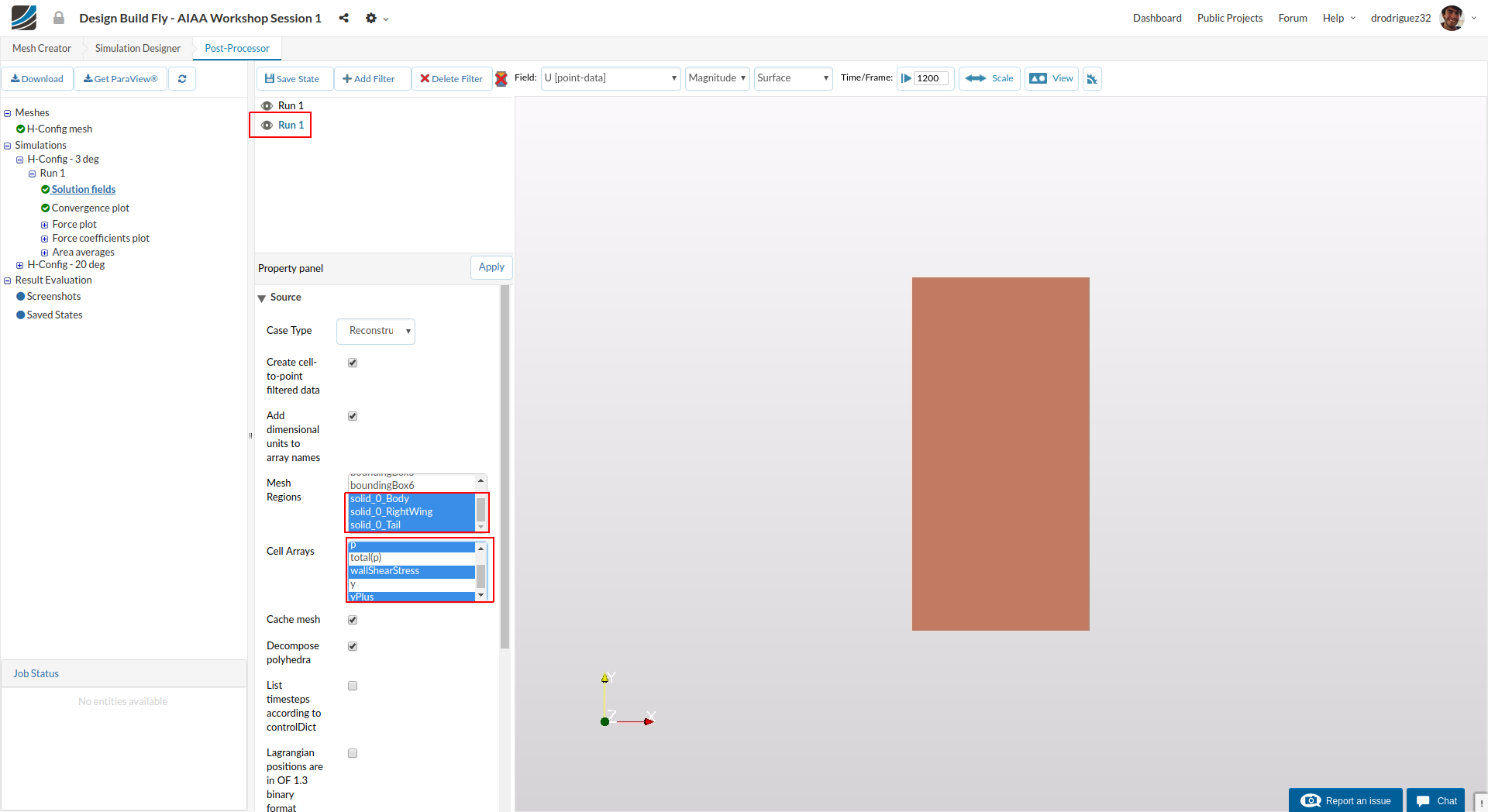
Task: Collapse the Simulations tree node
Action: (x=8, y=146)
